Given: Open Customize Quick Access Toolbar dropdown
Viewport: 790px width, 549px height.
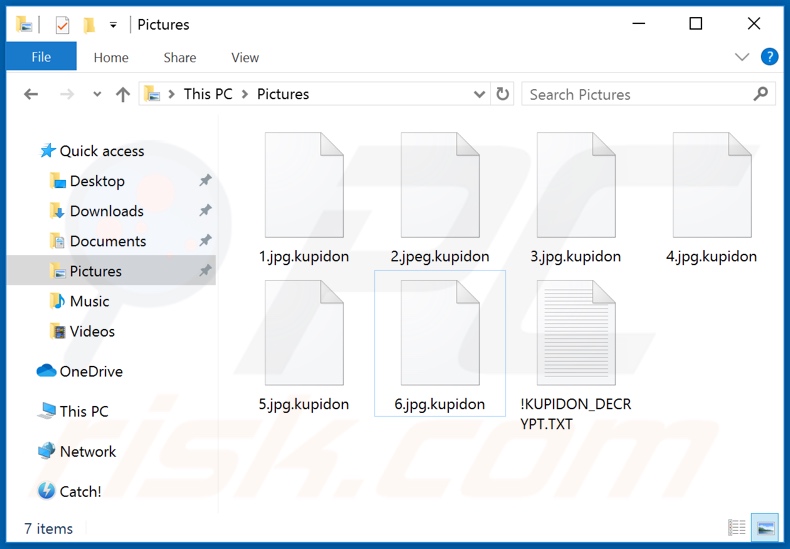Looking at the screenshot, I should click(x=113, y=25).
